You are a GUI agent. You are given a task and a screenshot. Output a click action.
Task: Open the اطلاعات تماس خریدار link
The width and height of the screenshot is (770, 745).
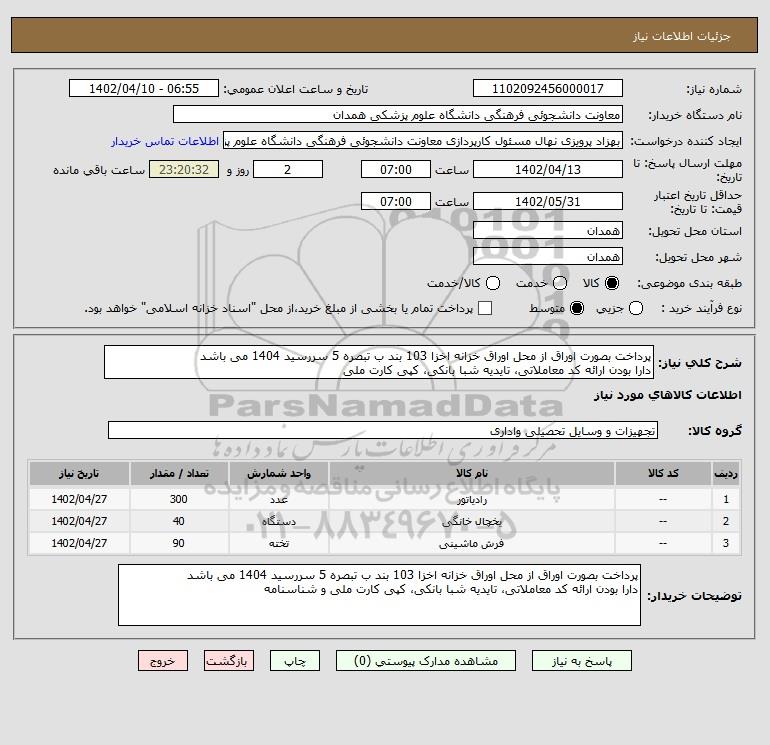pos(165,141)
